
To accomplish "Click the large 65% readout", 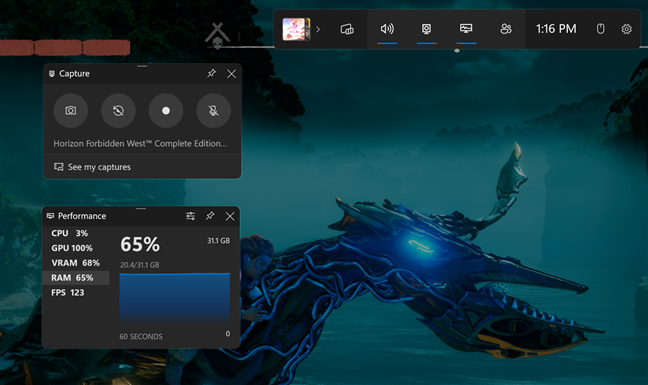I will tap(140, 244).
